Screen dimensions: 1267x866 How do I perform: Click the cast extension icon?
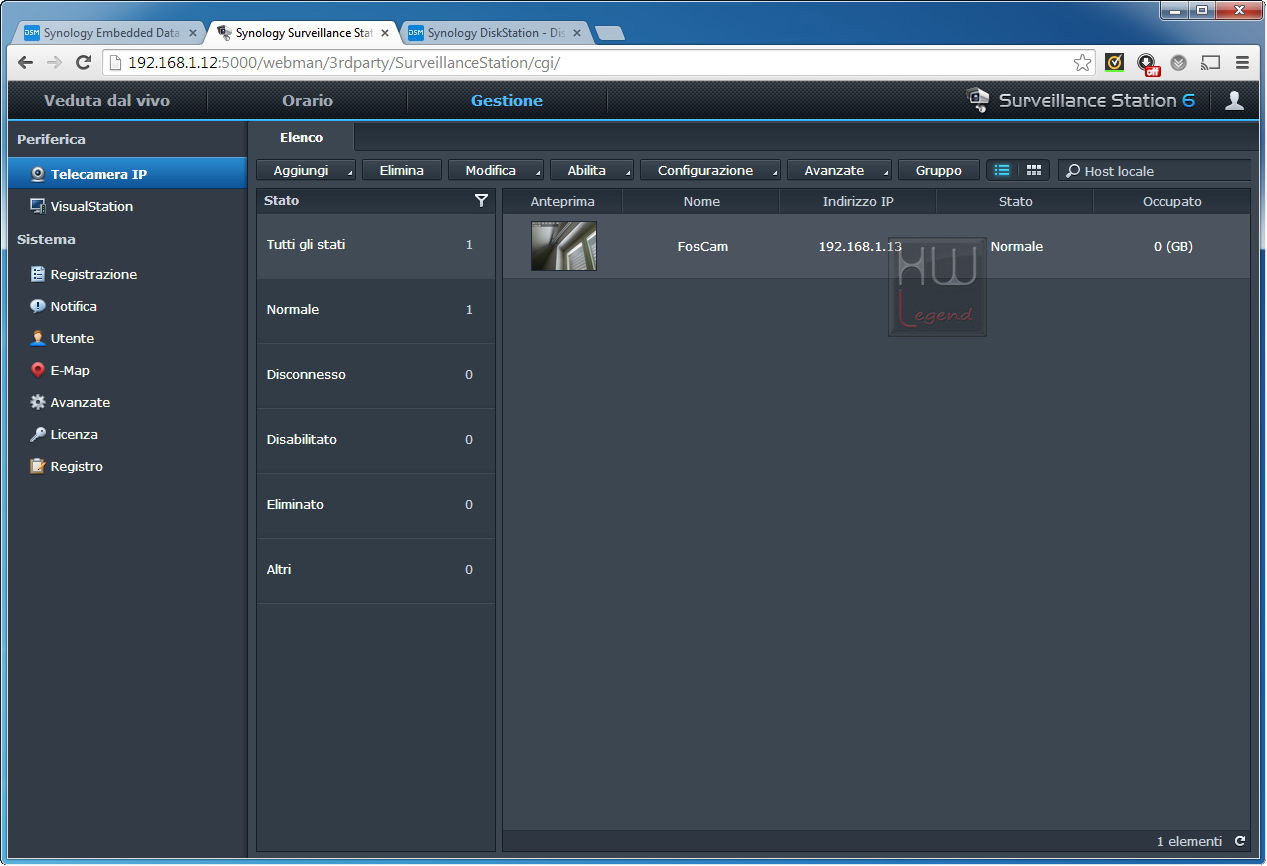click(x=1210, y=62)
